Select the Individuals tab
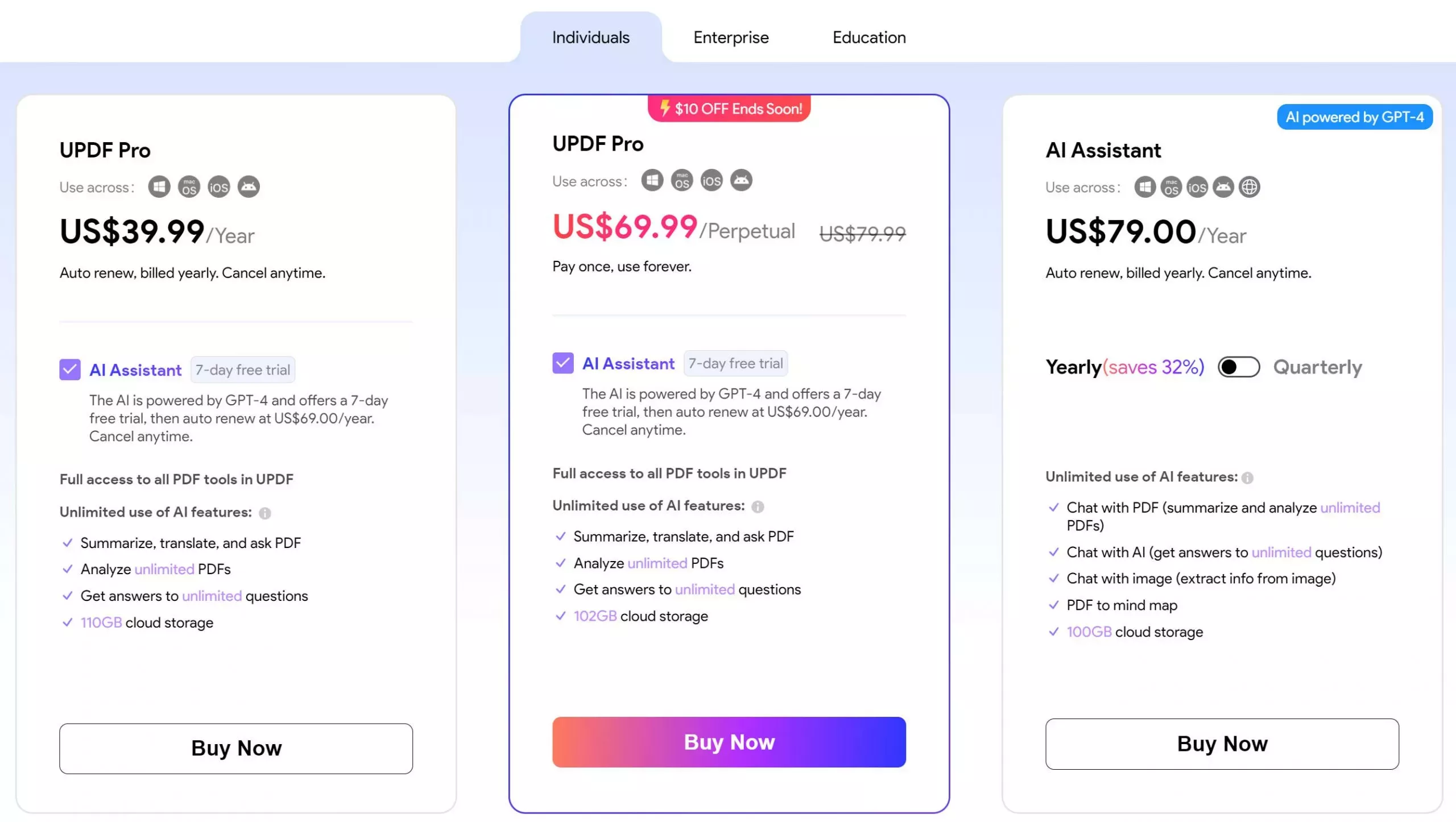The image size is (1456, 822). [x=590, y=38]
